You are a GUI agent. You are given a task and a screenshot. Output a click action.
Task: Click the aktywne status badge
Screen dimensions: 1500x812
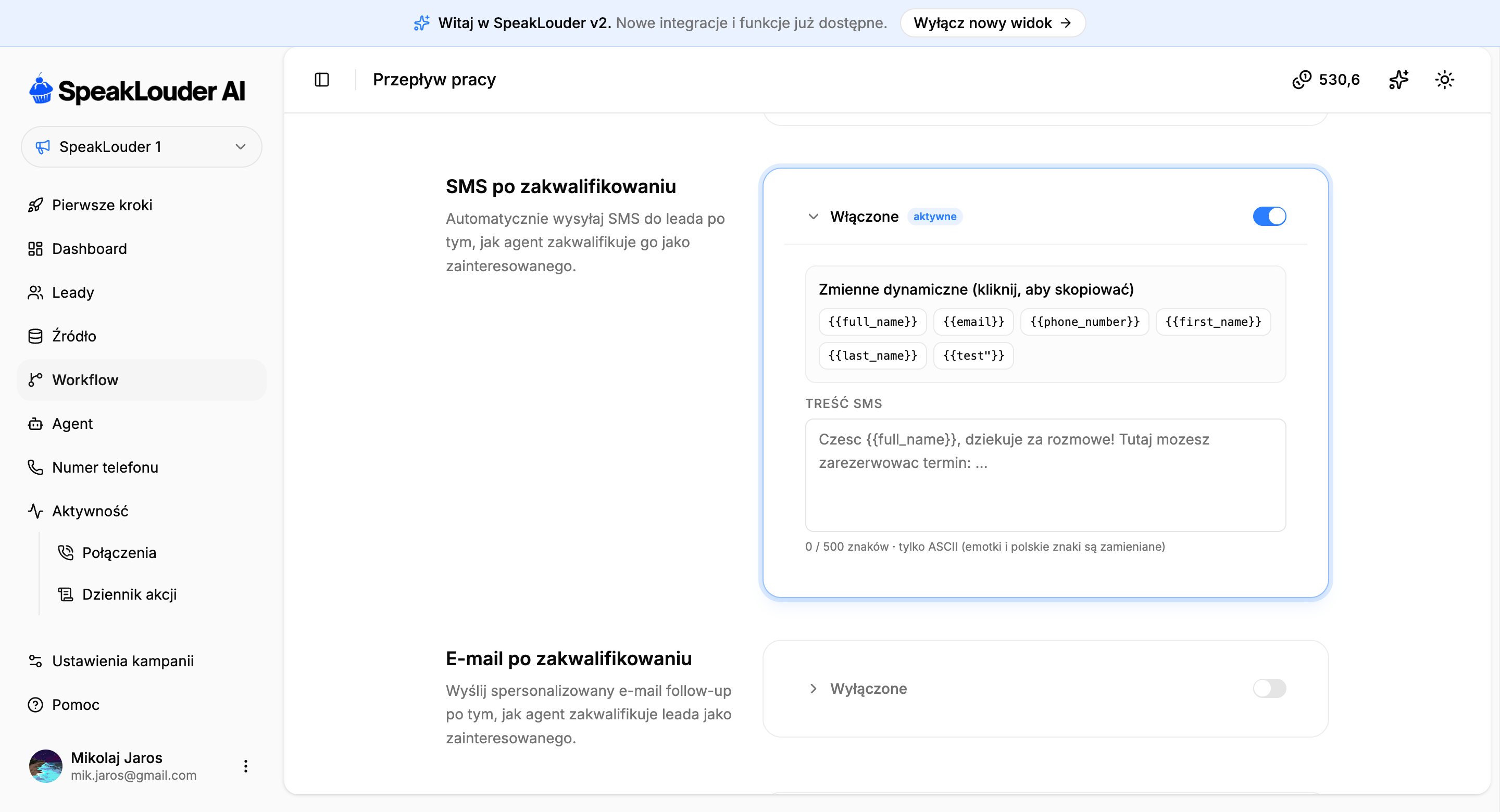[934, 217]
